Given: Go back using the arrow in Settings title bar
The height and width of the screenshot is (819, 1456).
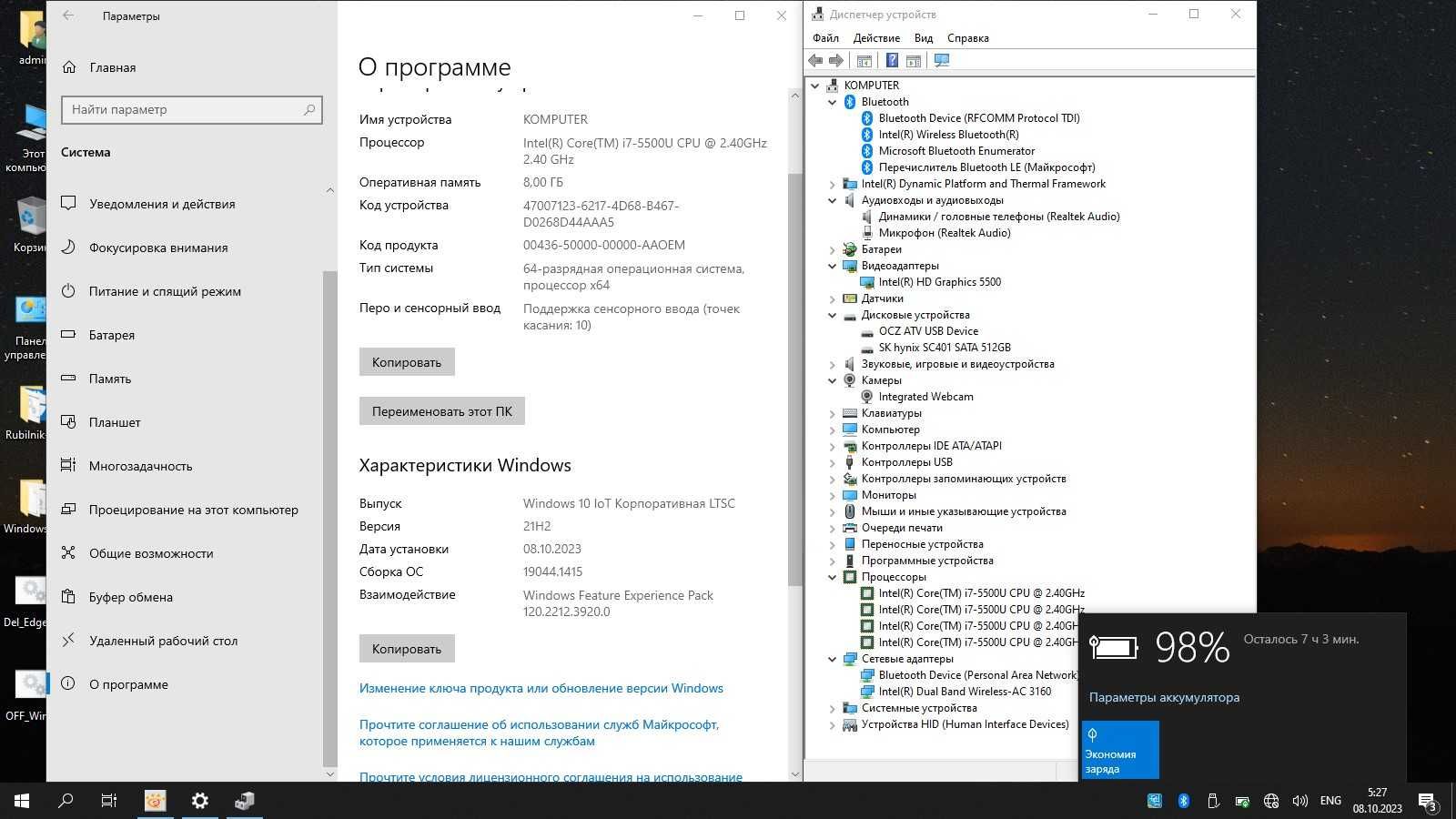Looking at the screenshot, I should click(x=68, y=15).
